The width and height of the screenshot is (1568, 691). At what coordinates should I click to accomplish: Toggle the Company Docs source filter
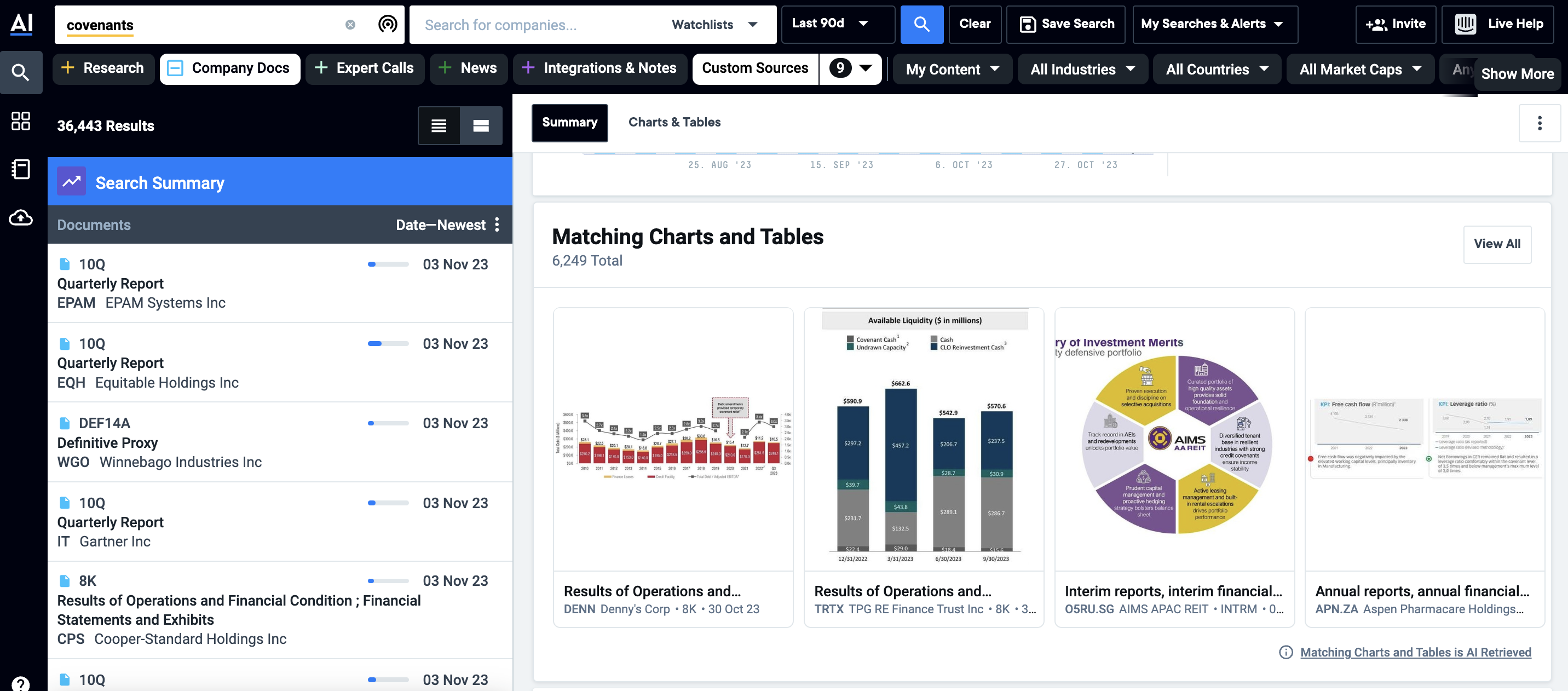click(229, 68)
